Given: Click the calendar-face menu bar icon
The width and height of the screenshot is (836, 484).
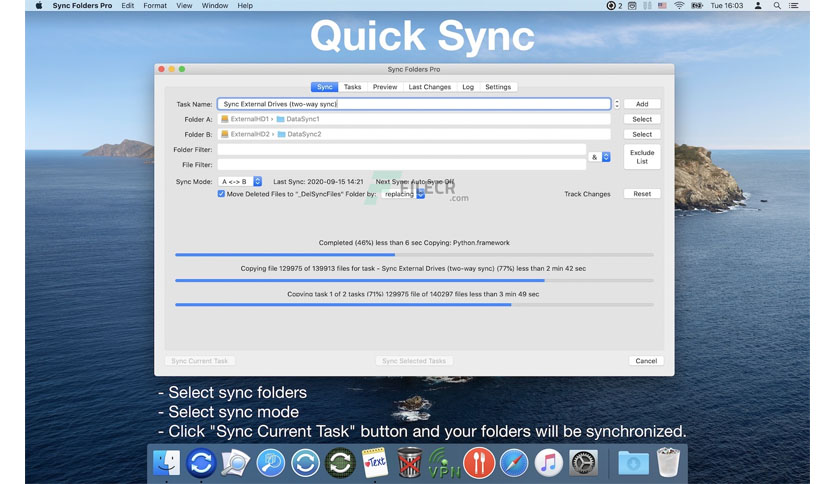Looking at the screenshot, I should (x=632, y=5).
